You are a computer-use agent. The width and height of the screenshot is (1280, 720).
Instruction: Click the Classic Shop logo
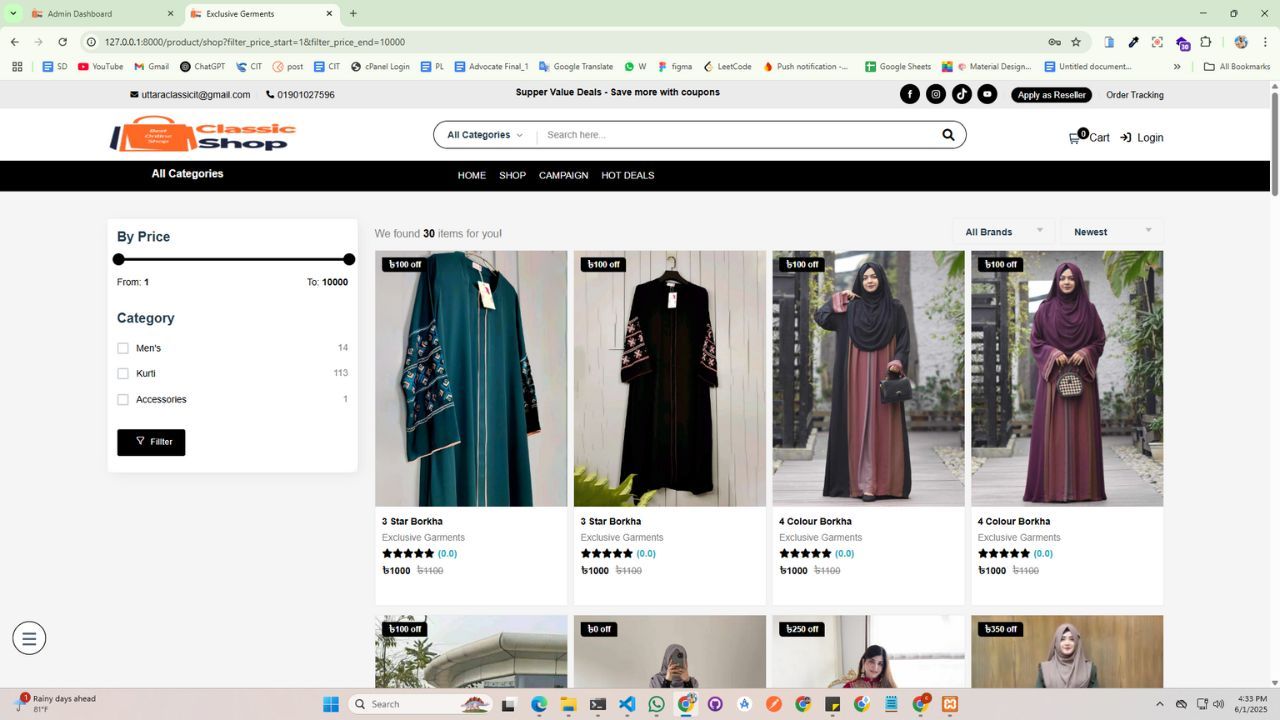203,135
